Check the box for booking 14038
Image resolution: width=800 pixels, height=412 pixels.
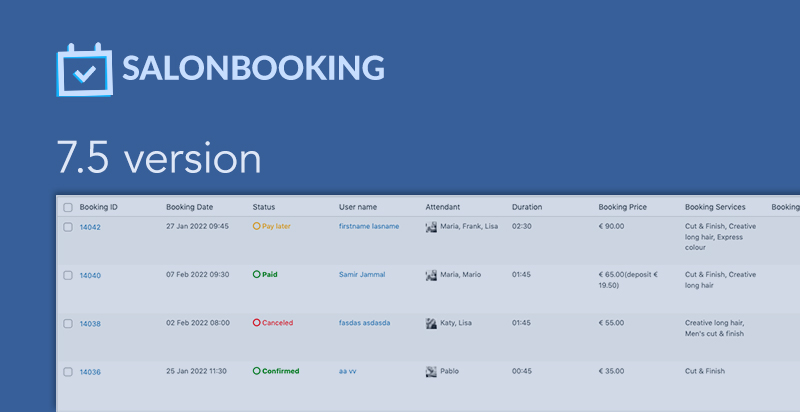68,323
